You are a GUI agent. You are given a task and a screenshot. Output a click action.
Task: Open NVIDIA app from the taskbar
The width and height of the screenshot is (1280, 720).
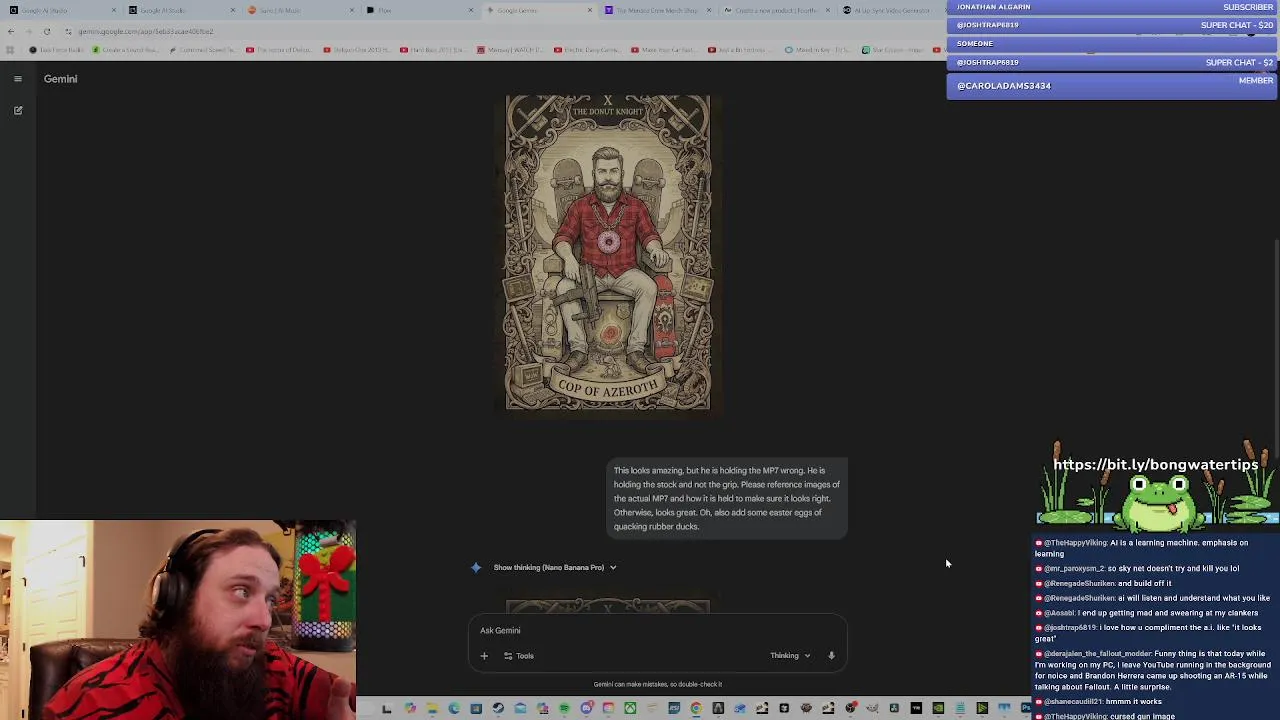click(937, 708)
